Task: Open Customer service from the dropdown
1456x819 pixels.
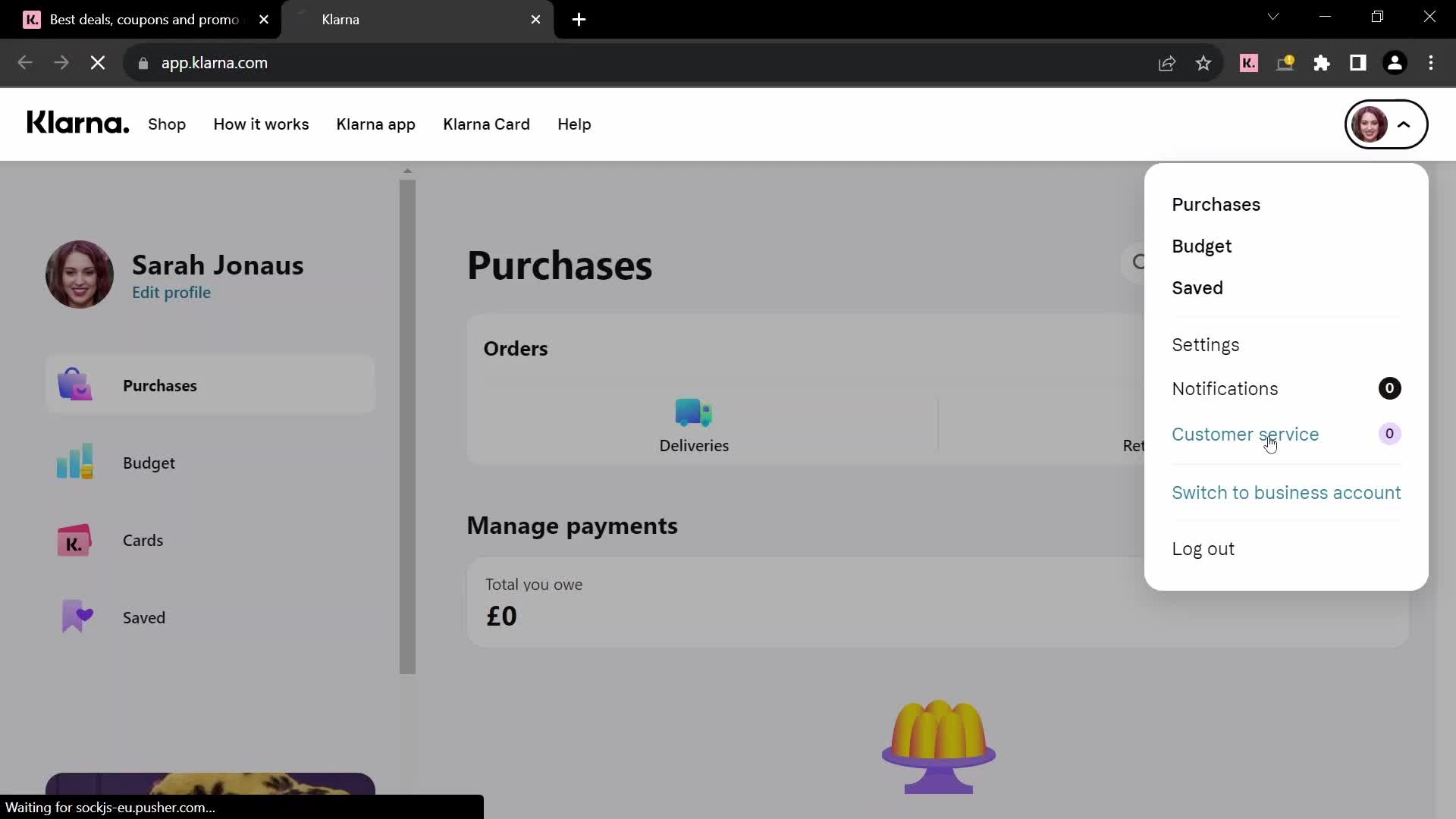Action: (x=1245, y=435)
